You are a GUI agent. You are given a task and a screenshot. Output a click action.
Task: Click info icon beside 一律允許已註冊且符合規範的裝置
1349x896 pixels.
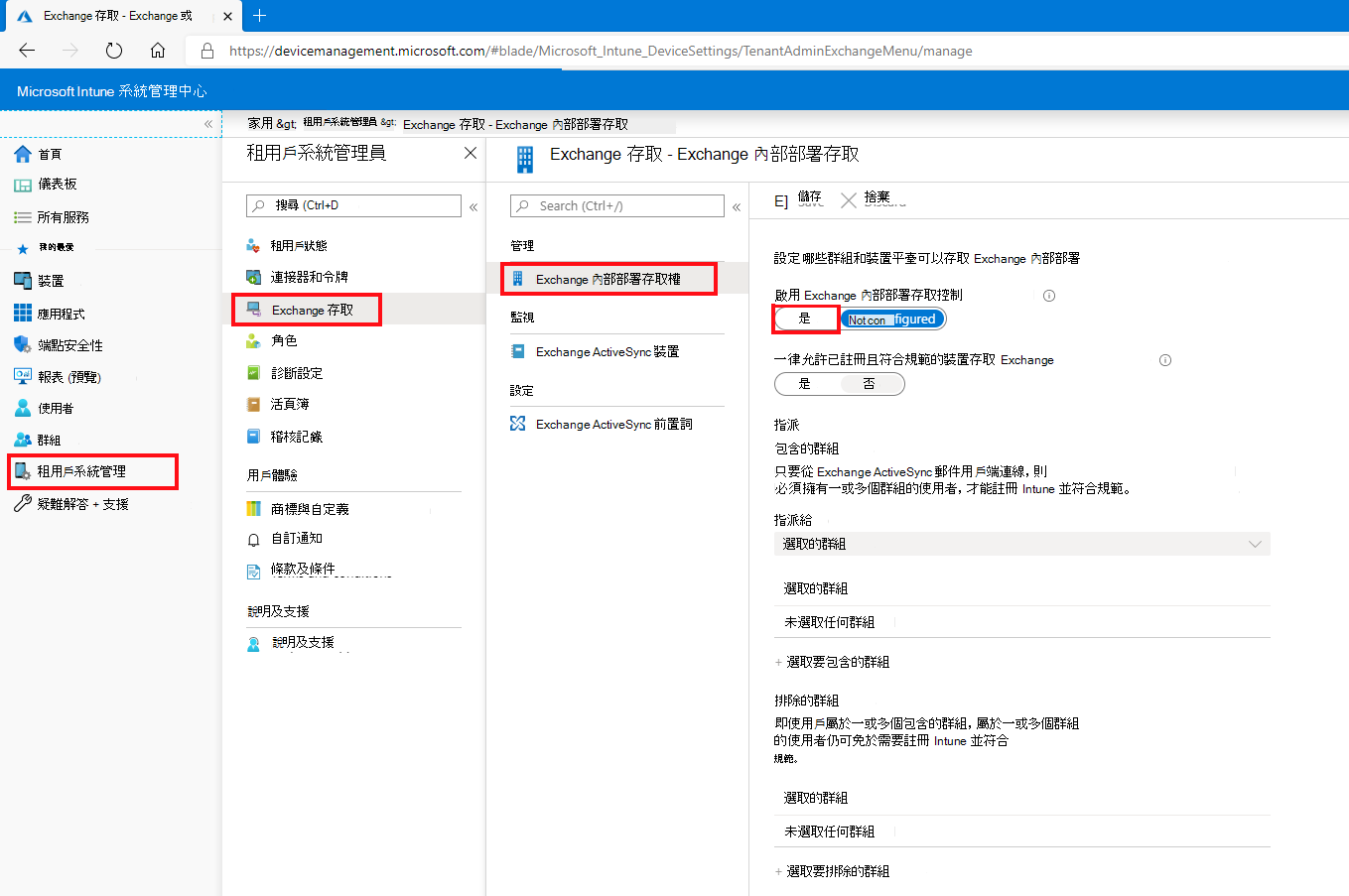click(1165, 360)
